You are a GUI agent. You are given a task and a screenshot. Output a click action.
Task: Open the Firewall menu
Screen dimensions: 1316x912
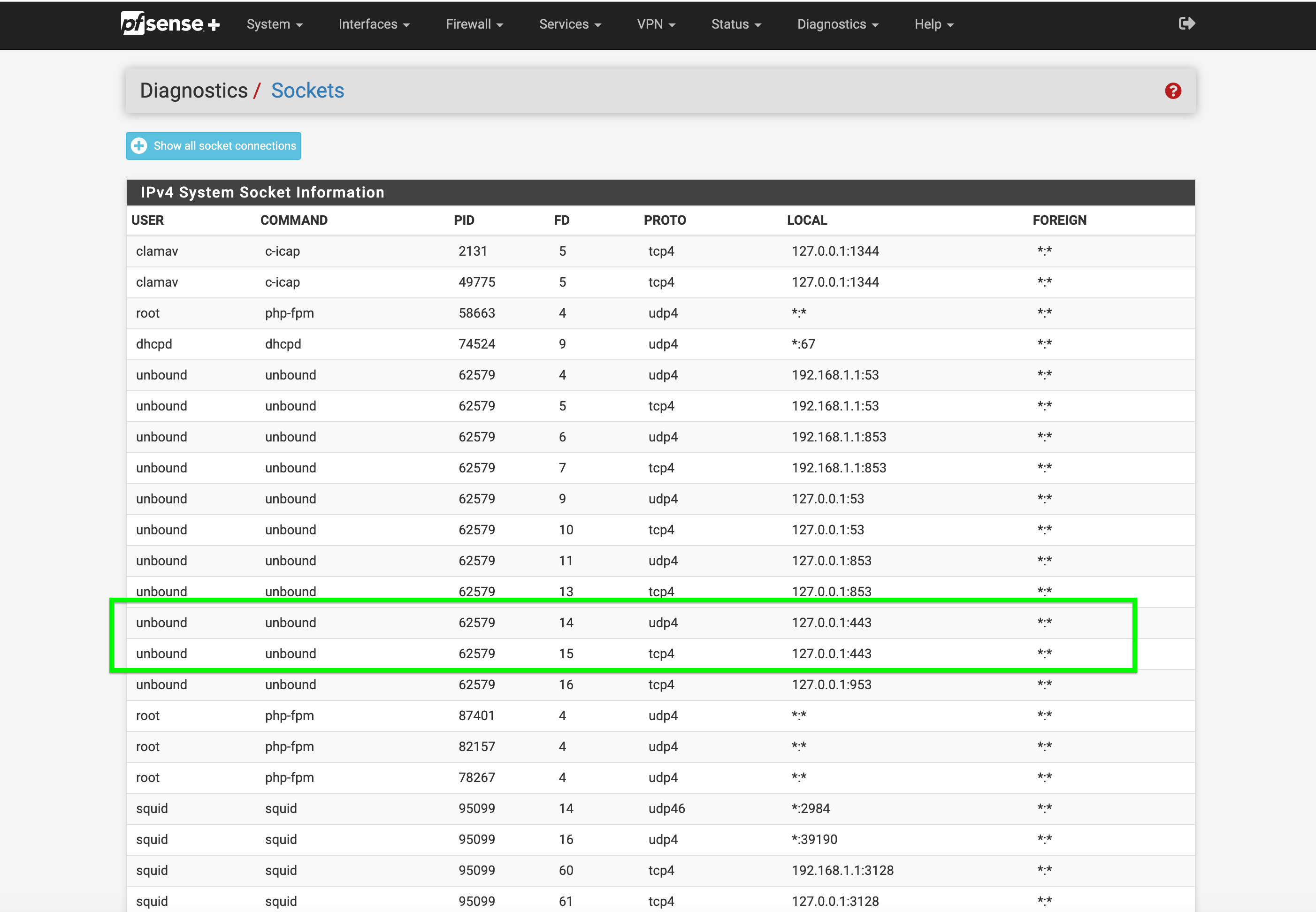[x=474, y=24]
